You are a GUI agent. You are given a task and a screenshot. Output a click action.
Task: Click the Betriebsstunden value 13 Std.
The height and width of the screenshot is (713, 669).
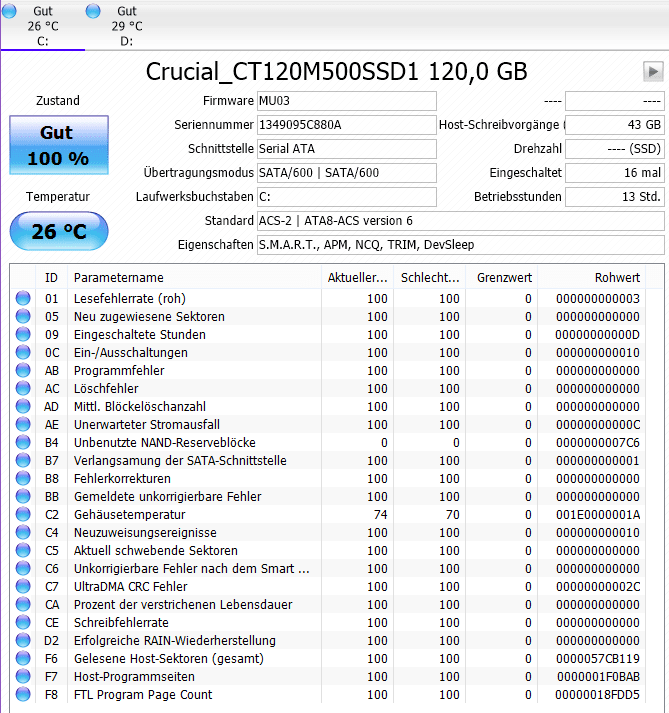coord(615,197)
